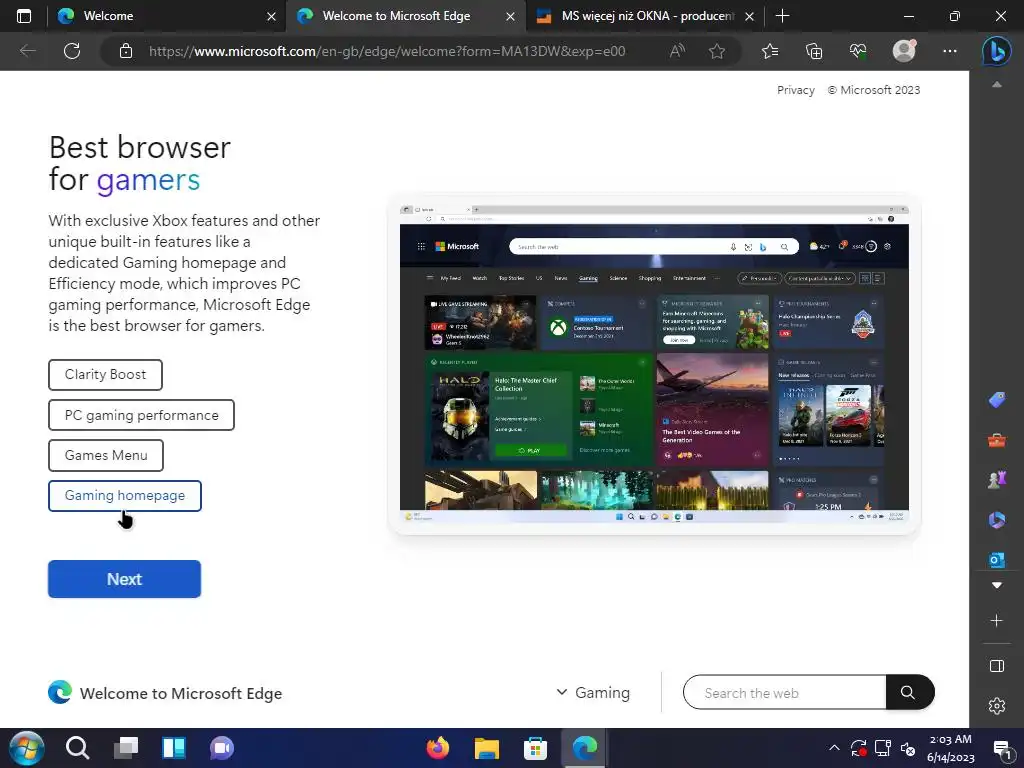Open the Windows Start button
The height and width of the screenshot is (768, 1024).
(x=26, y=748)
